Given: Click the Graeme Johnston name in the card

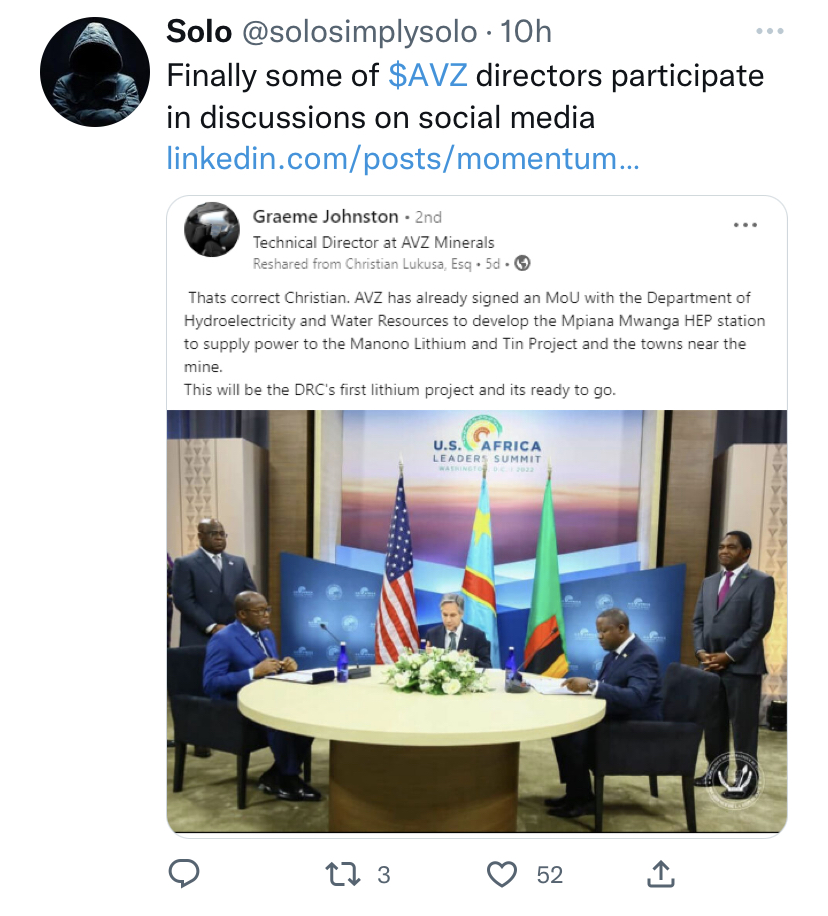Looking at the screenshot, I should [325, 217].
